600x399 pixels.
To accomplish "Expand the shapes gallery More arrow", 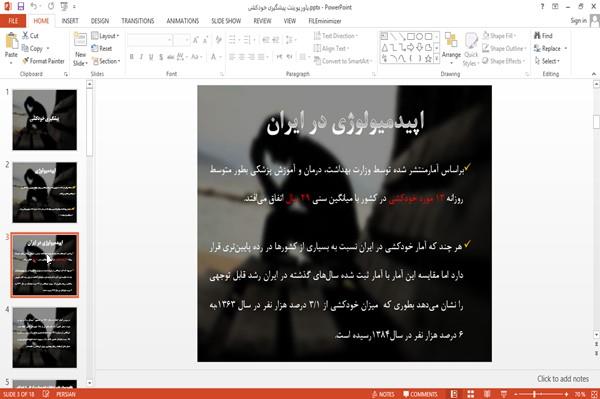I will (x=437, y=59).
